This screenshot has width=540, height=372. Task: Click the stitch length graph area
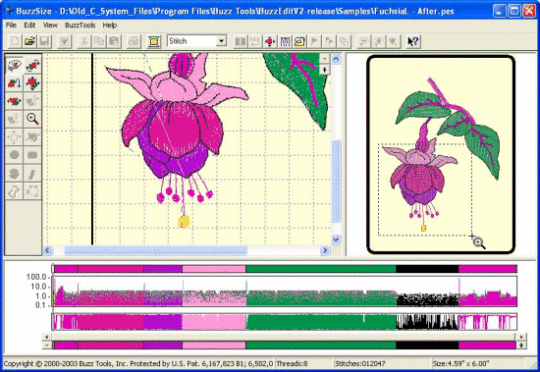point(284,291)
